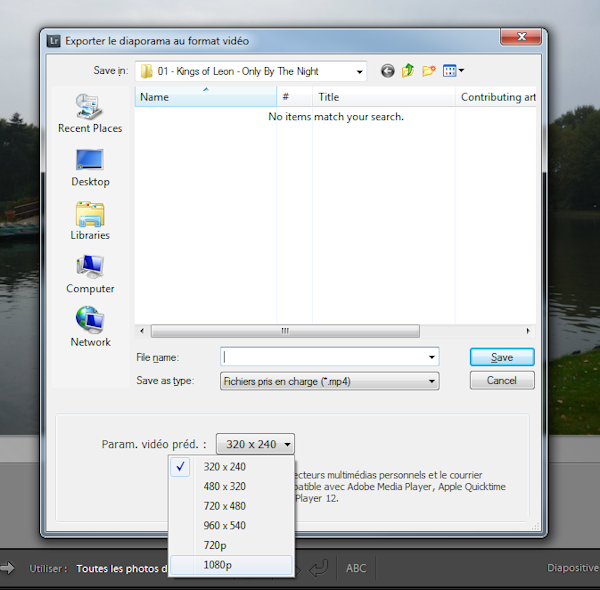The height and width of the screenshot is (590, 600).
Task: Expand the Save in folder dropdown
Action: coord(360,72)
